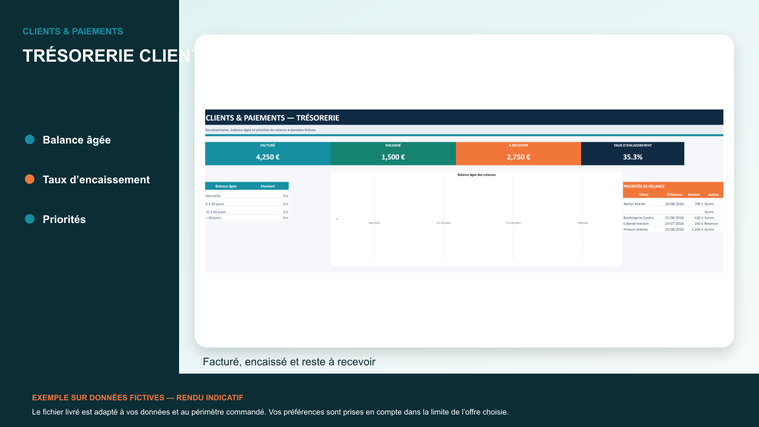The height and width of the screenshot is (427, 759).
Task: Click the "Relancer" action in Cabinet Horizon row
Action: 712,224
